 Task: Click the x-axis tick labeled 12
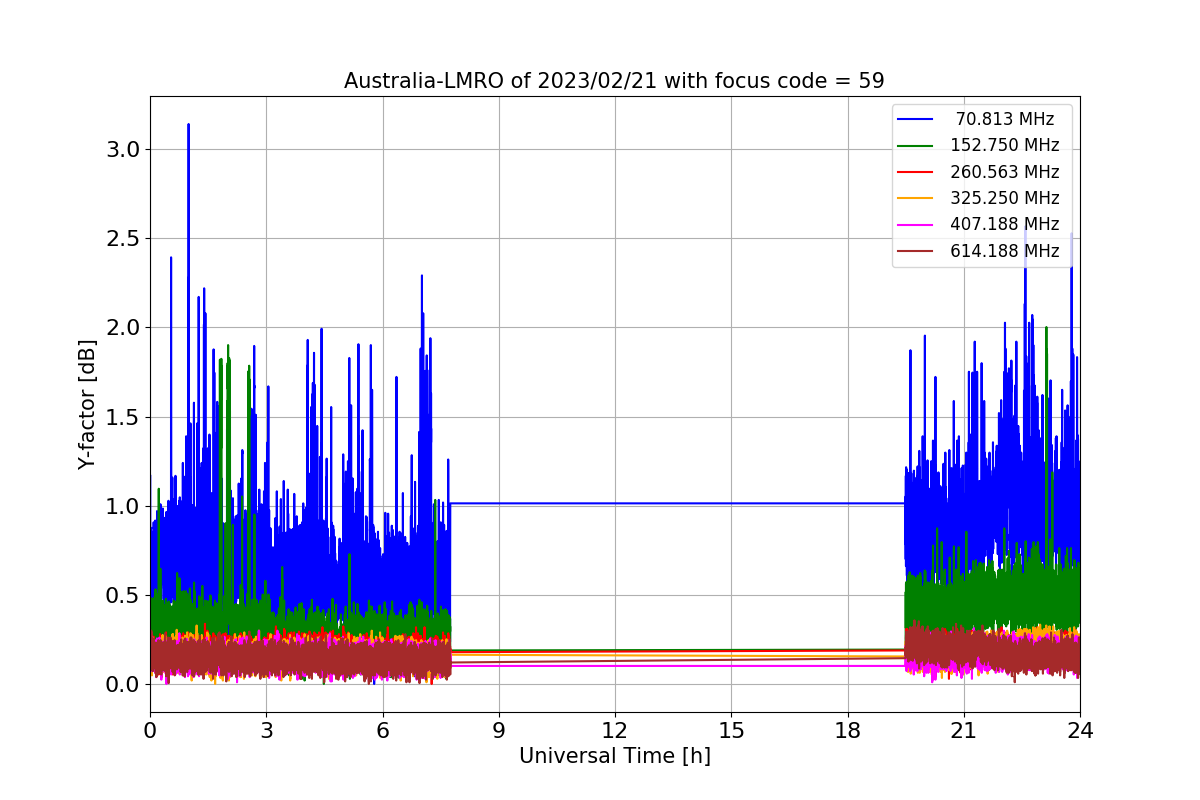pos(615,731)
